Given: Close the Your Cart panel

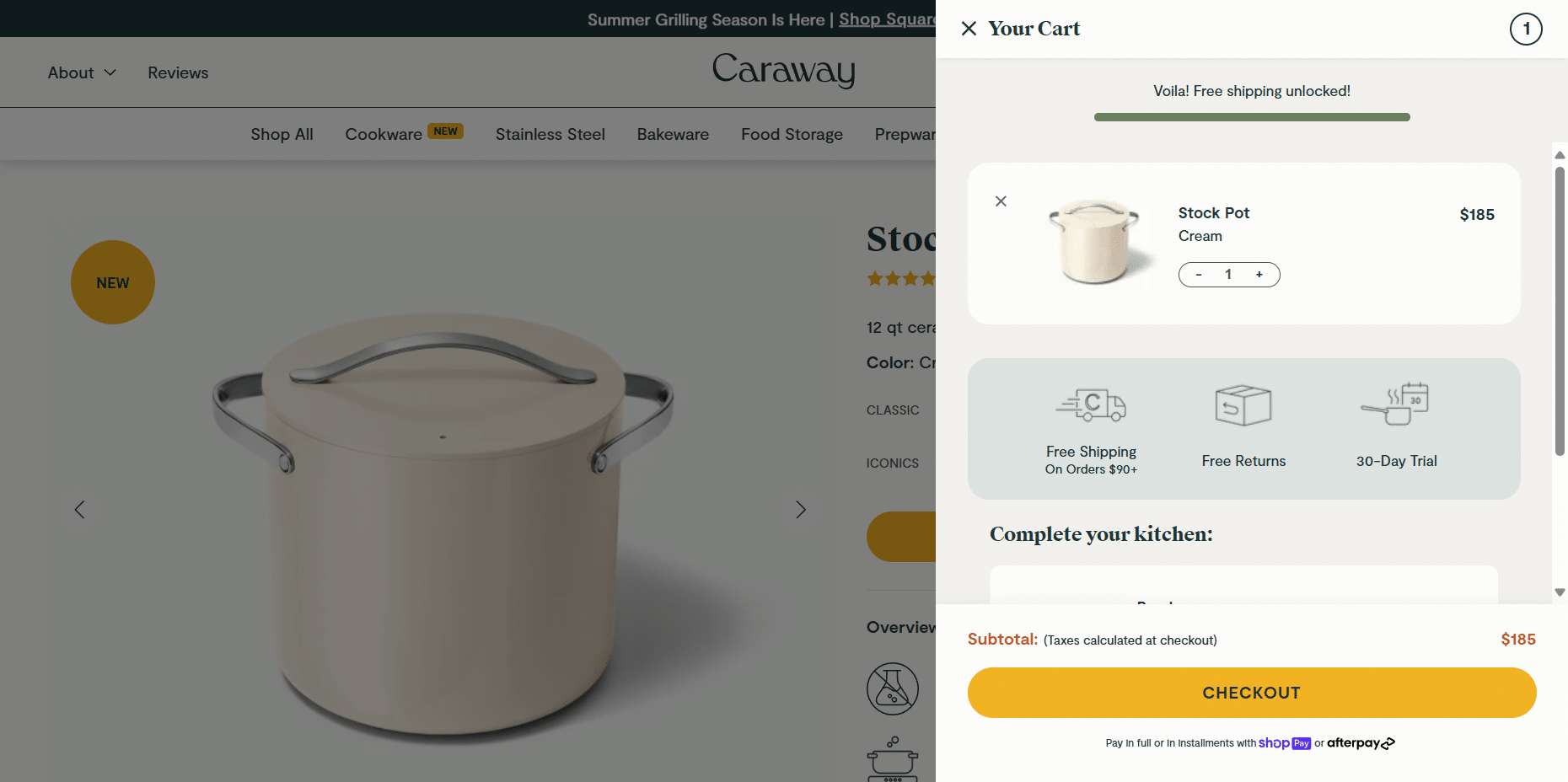Looking at the screenshot, I should tap(969, 28).
